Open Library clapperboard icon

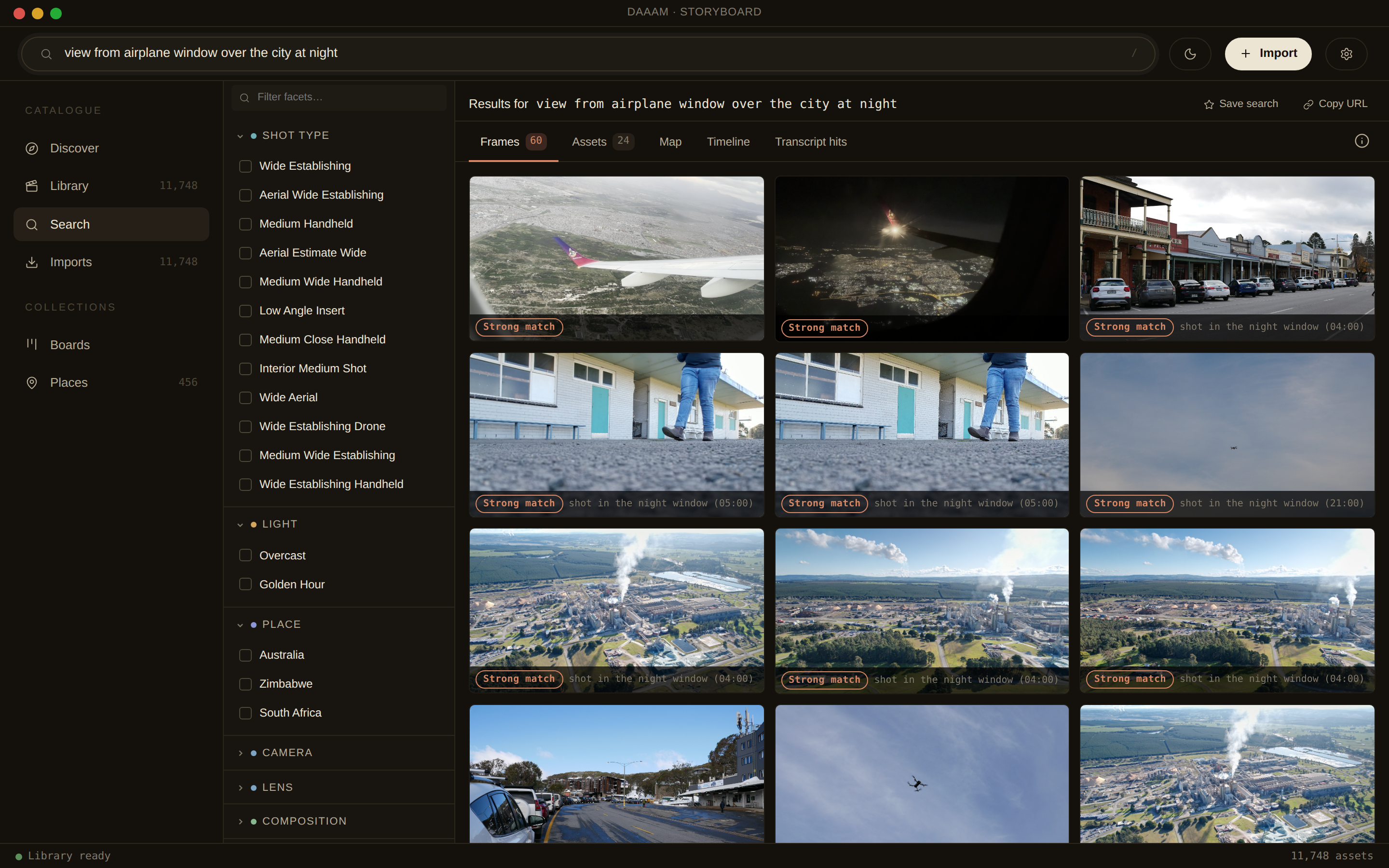point(32,186)
